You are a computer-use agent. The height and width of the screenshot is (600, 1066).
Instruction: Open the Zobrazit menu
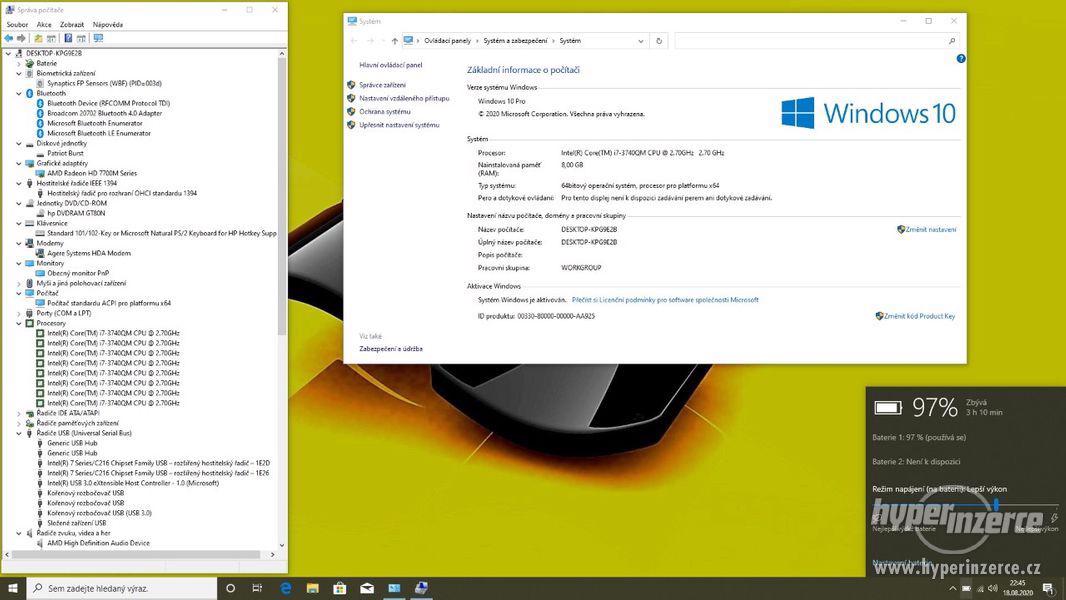click(x=72, y=24)
